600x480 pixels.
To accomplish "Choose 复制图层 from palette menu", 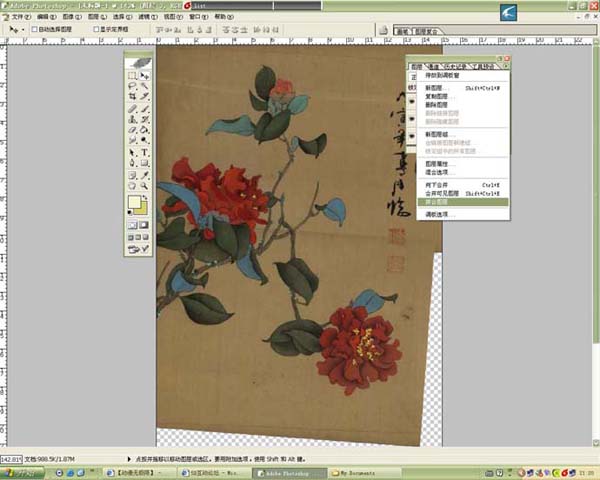I will (x=463, y=96).
